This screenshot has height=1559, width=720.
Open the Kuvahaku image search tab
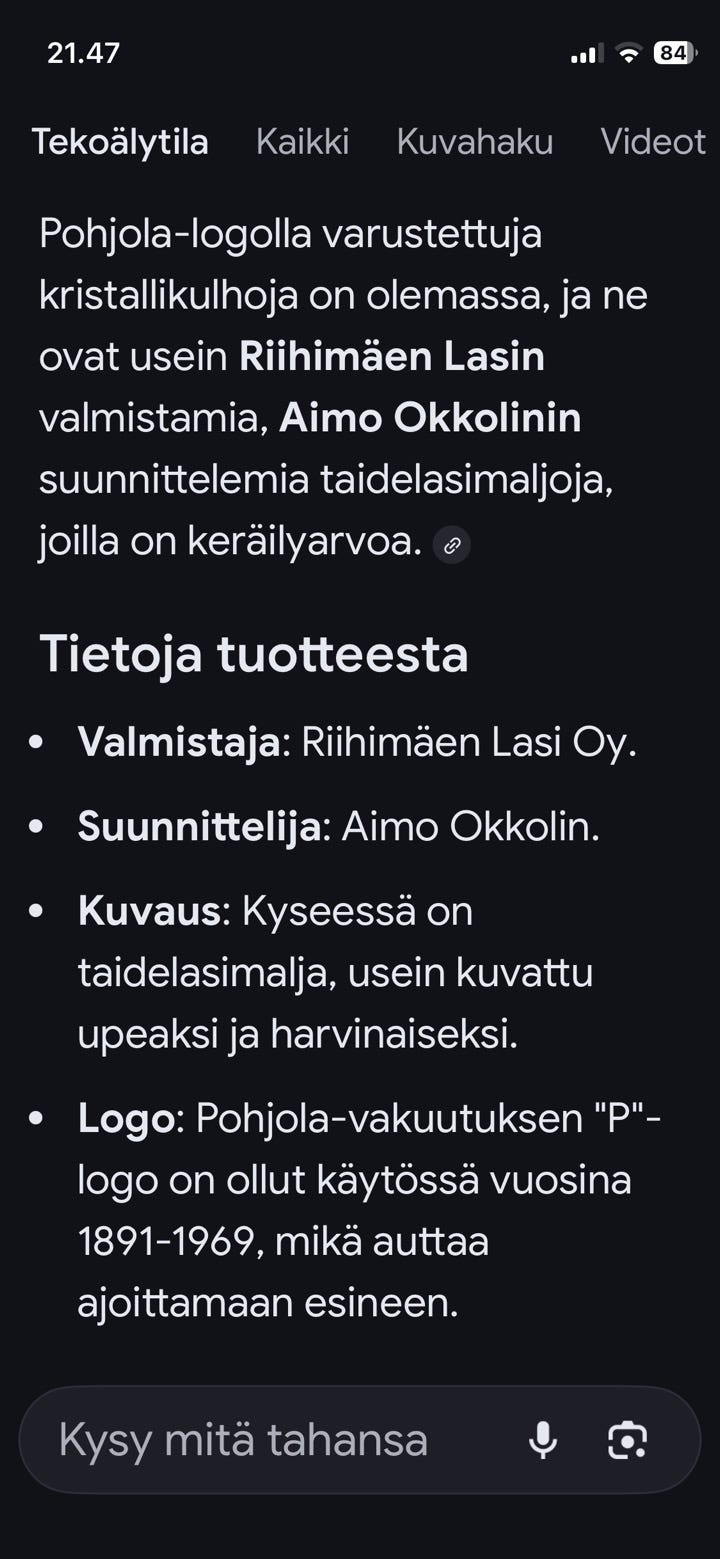[475, 142]
